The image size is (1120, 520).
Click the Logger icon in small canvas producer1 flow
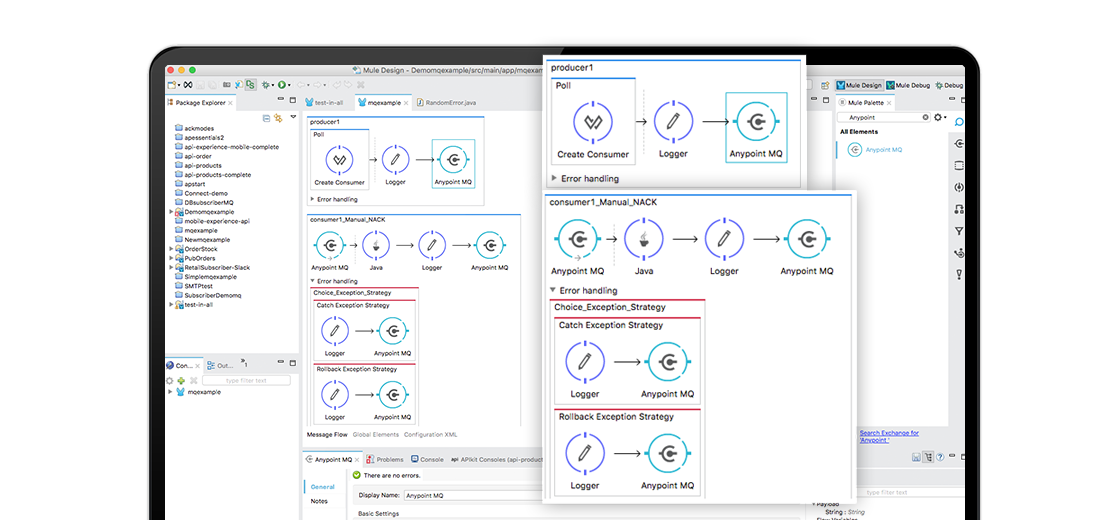[394, 159]
